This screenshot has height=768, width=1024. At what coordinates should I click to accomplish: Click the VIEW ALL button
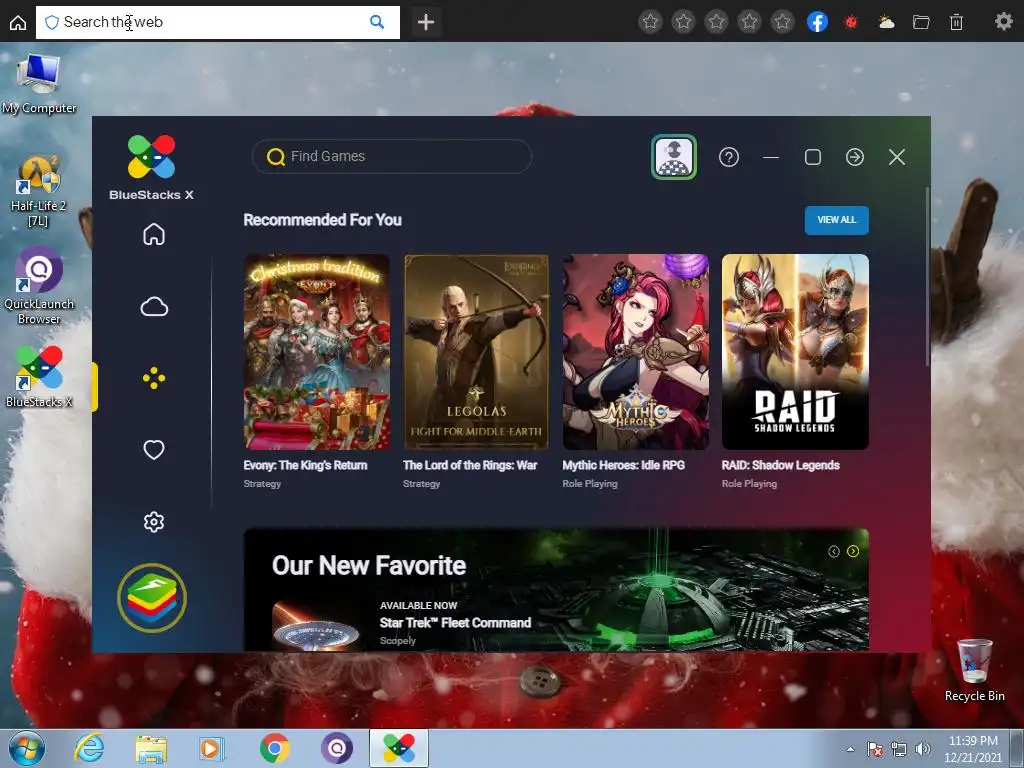(x=837, y=220)
